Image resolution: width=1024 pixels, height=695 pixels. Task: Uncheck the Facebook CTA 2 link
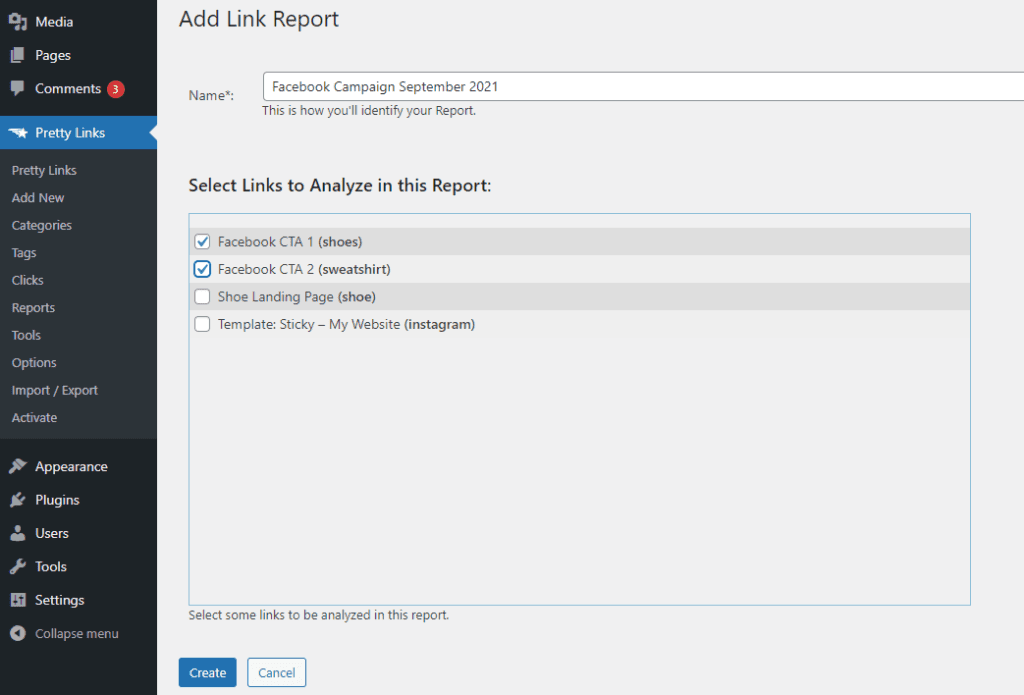tap(202, 268)
